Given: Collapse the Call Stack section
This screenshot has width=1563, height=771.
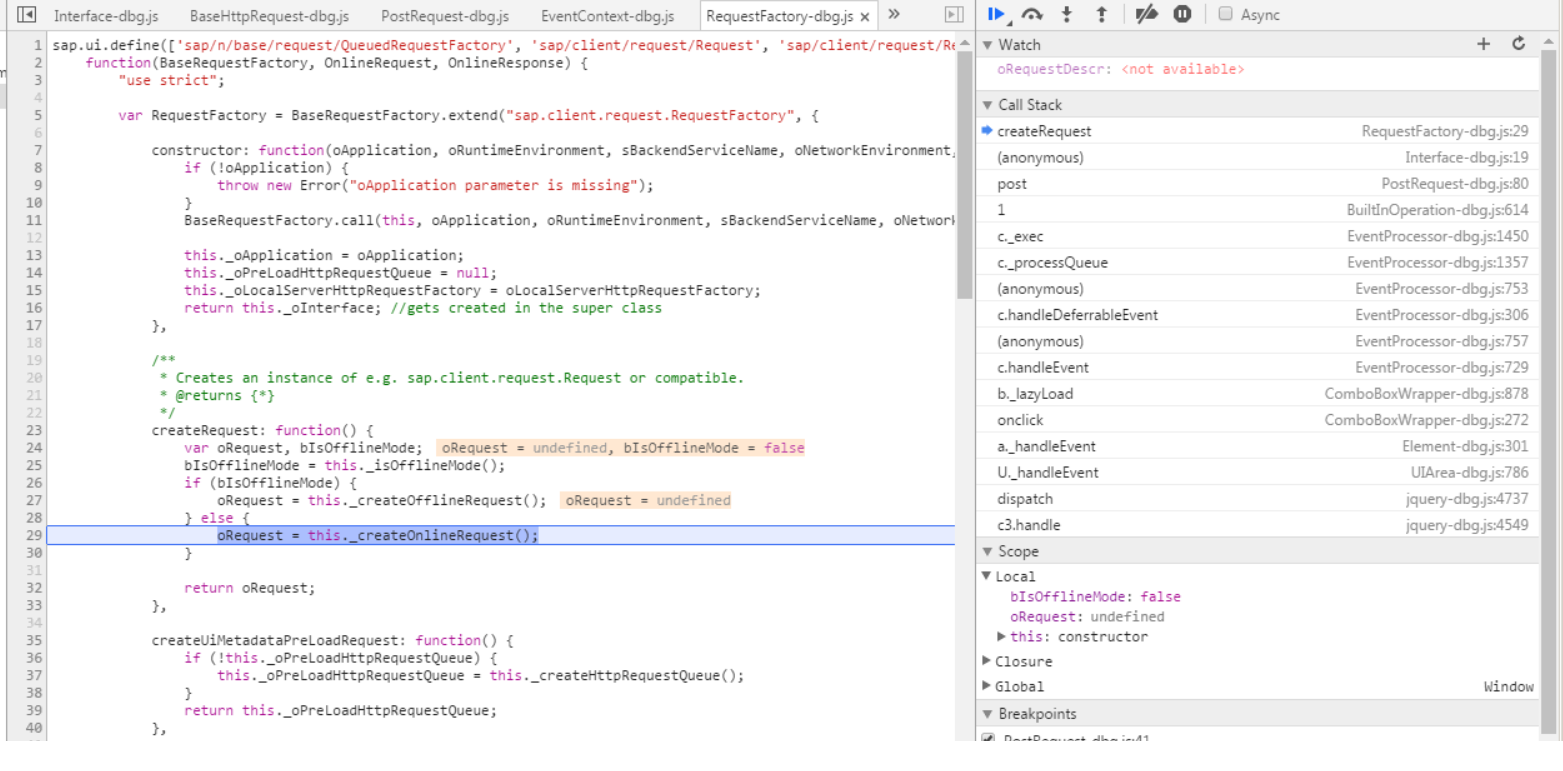Looking at the screenshot, I should click(x=988, y=105).
